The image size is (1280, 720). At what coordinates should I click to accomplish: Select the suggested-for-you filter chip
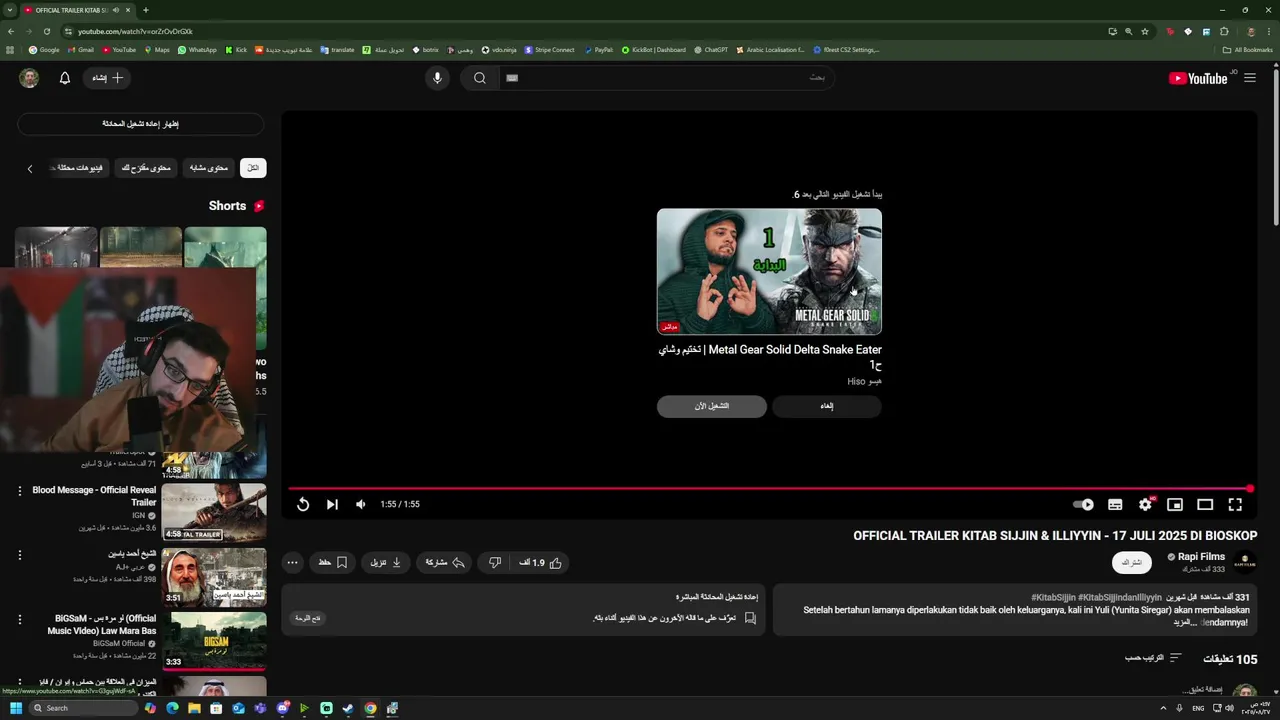[147, 168]
